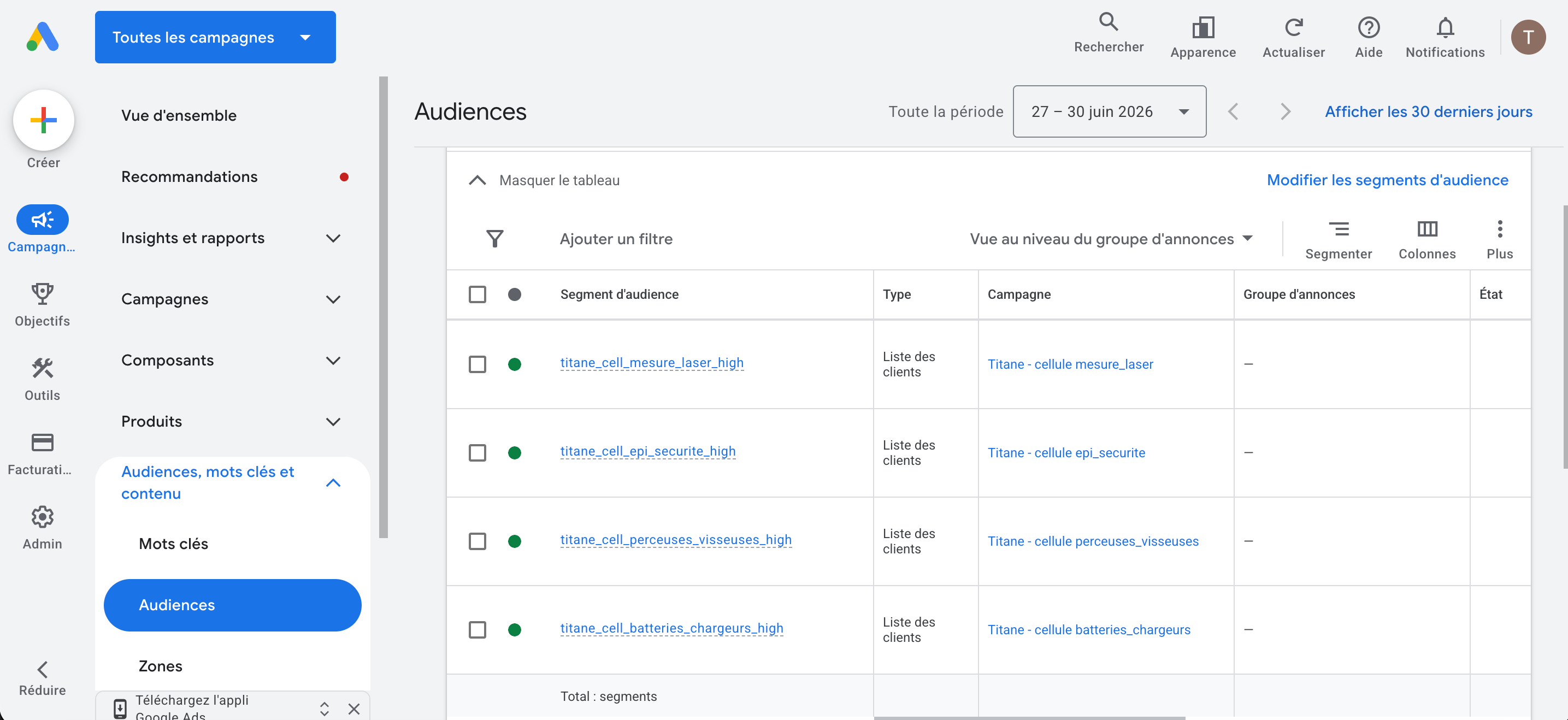
Task: Click Afficher les 30 derniers jours
Action: (1429, 111)
